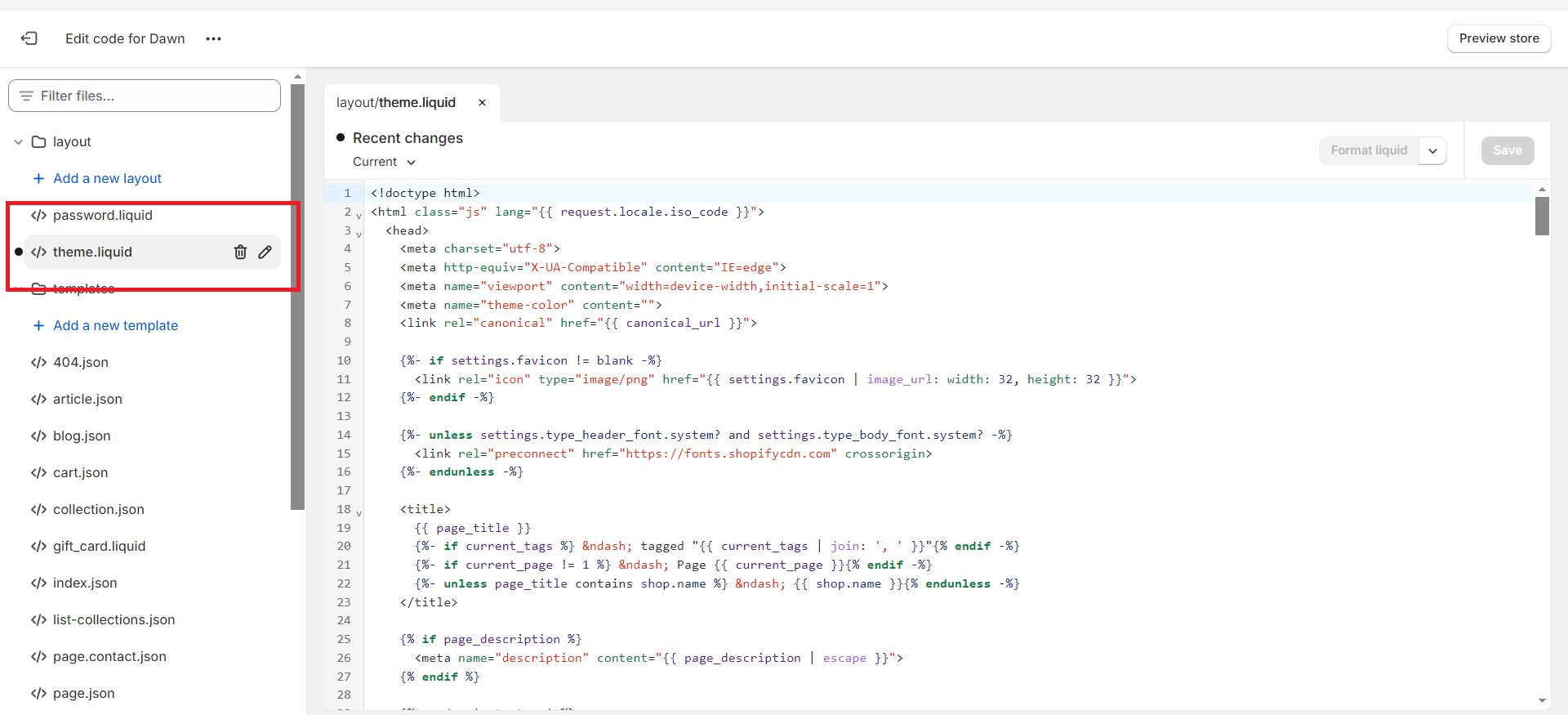Screen dimensions: 1568x715
Task: Fold the title tag at line 18
Action: (x=359, y=513)
